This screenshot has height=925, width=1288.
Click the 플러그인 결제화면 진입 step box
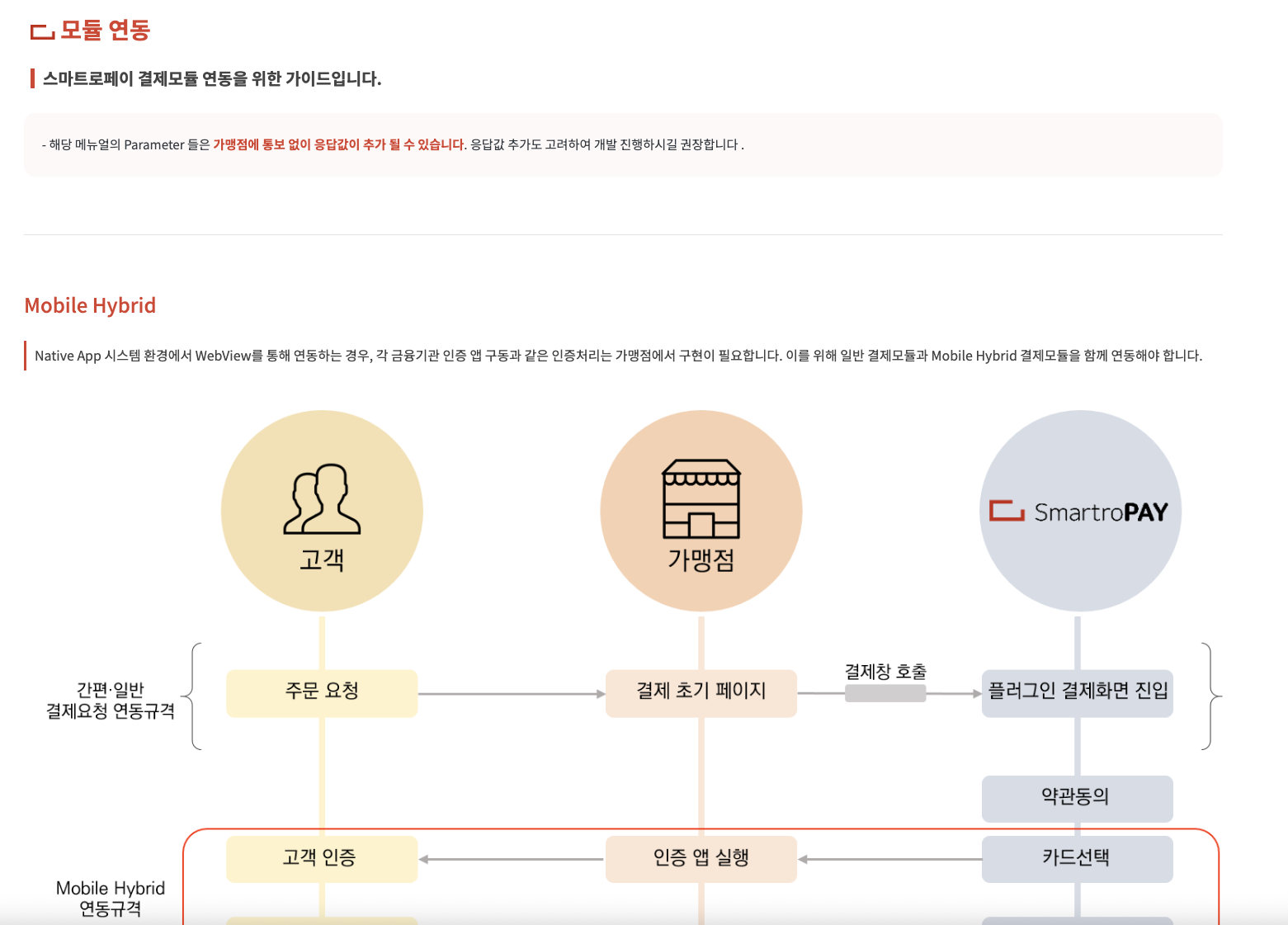pos(1078,693)
